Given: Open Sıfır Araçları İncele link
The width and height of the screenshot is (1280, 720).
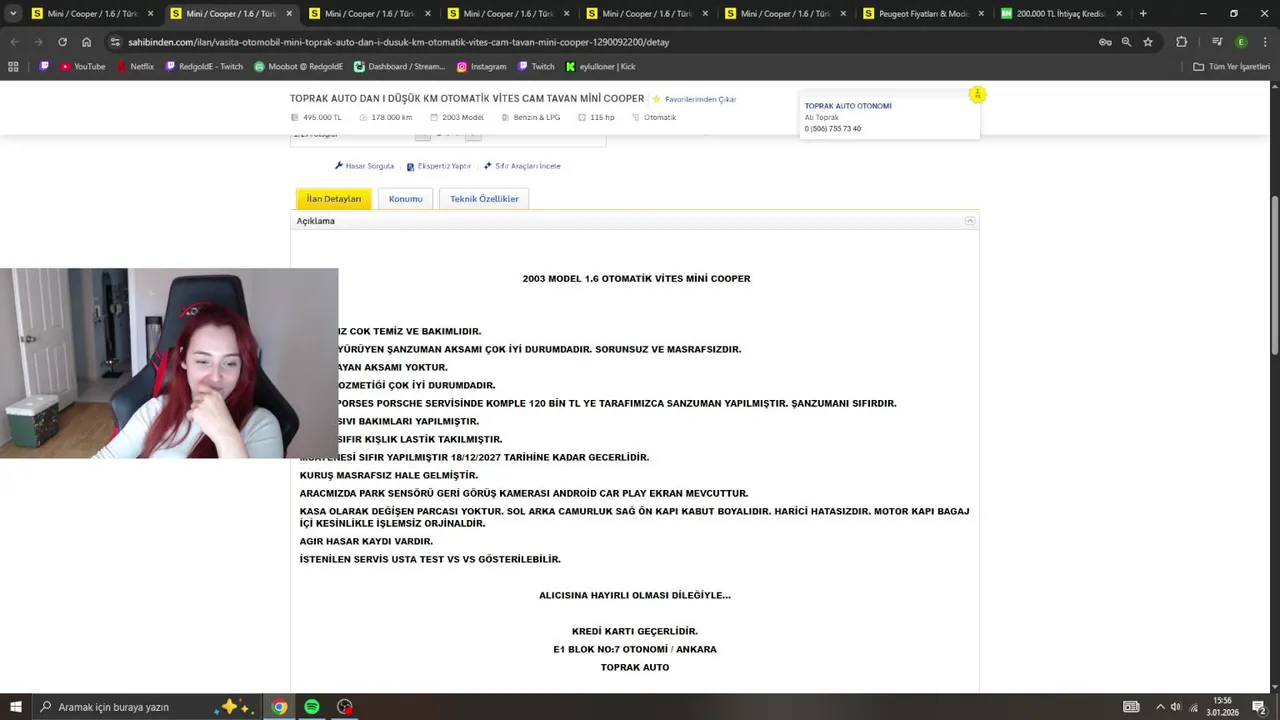Looking at the screenshot, I should point(522,166).
